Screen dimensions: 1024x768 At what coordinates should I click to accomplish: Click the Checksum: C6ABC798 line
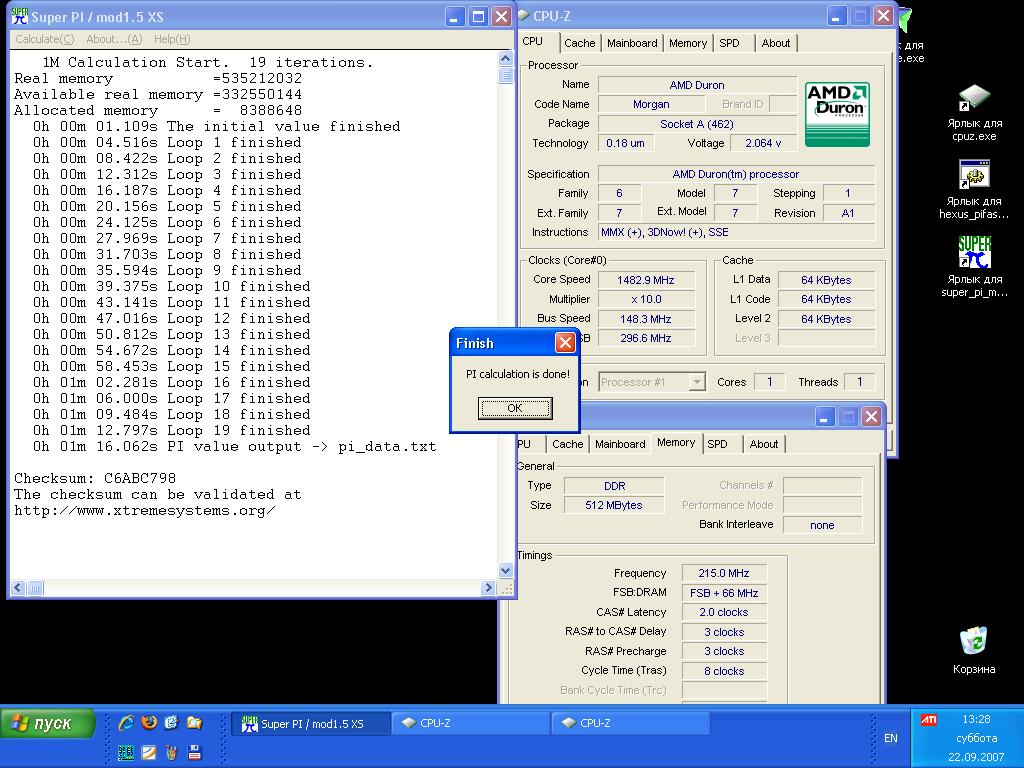[95, 478]
